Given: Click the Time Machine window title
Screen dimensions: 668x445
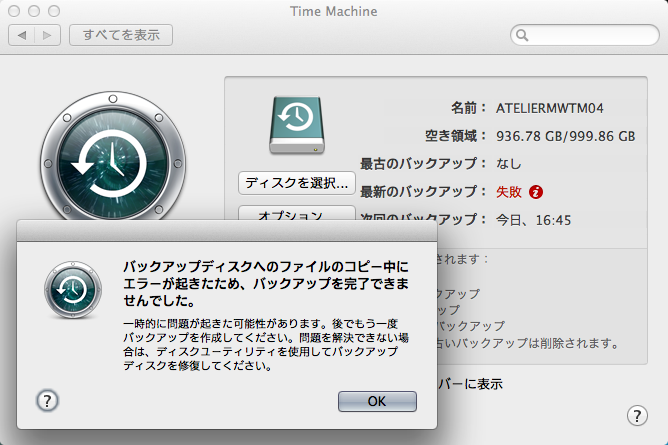Looking at the screenshot, I should 334,11.
